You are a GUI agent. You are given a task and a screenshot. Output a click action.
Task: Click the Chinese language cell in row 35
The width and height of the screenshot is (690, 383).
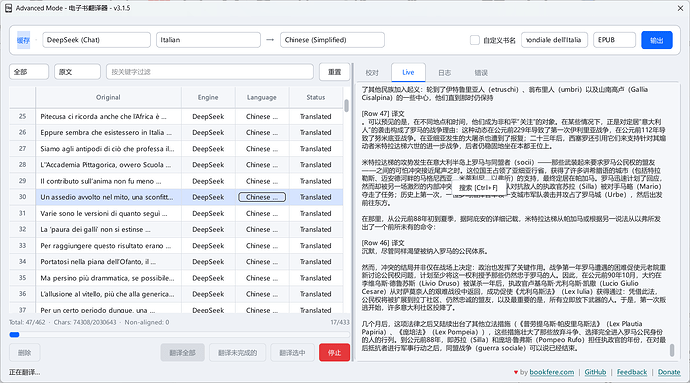[x=262, y=278]
